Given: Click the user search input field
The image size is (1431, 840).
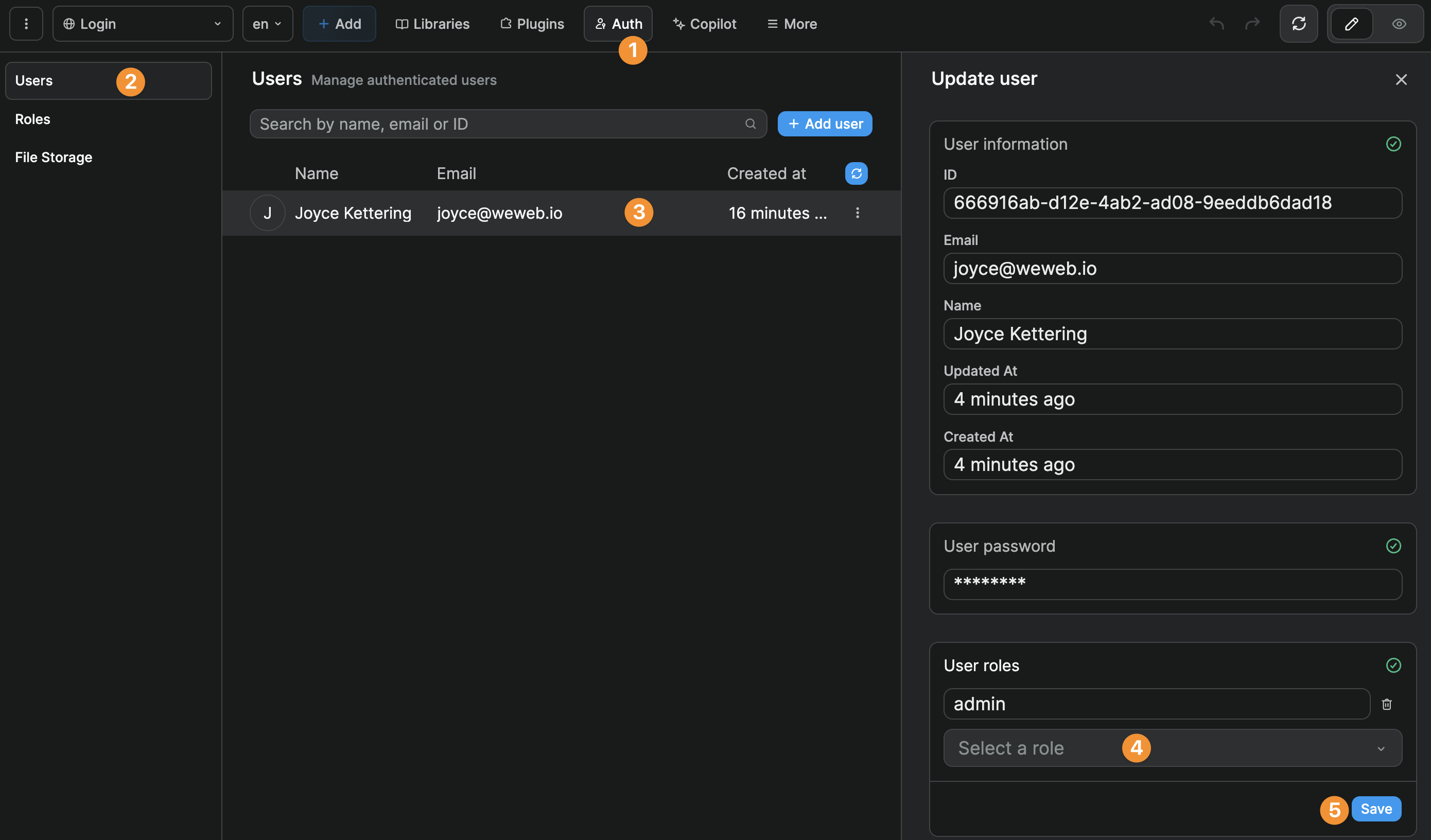Looking at the screenshot, I should point(500,123).
